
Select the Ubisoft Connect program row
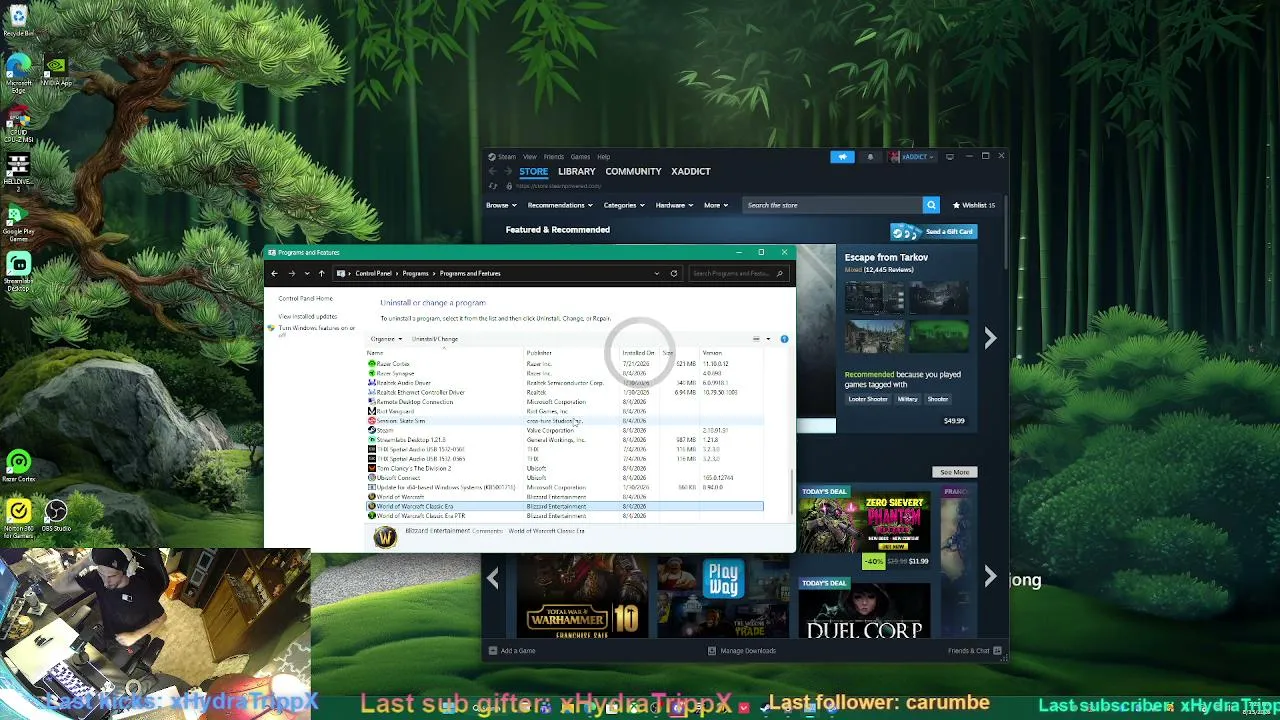pos(565,478)
